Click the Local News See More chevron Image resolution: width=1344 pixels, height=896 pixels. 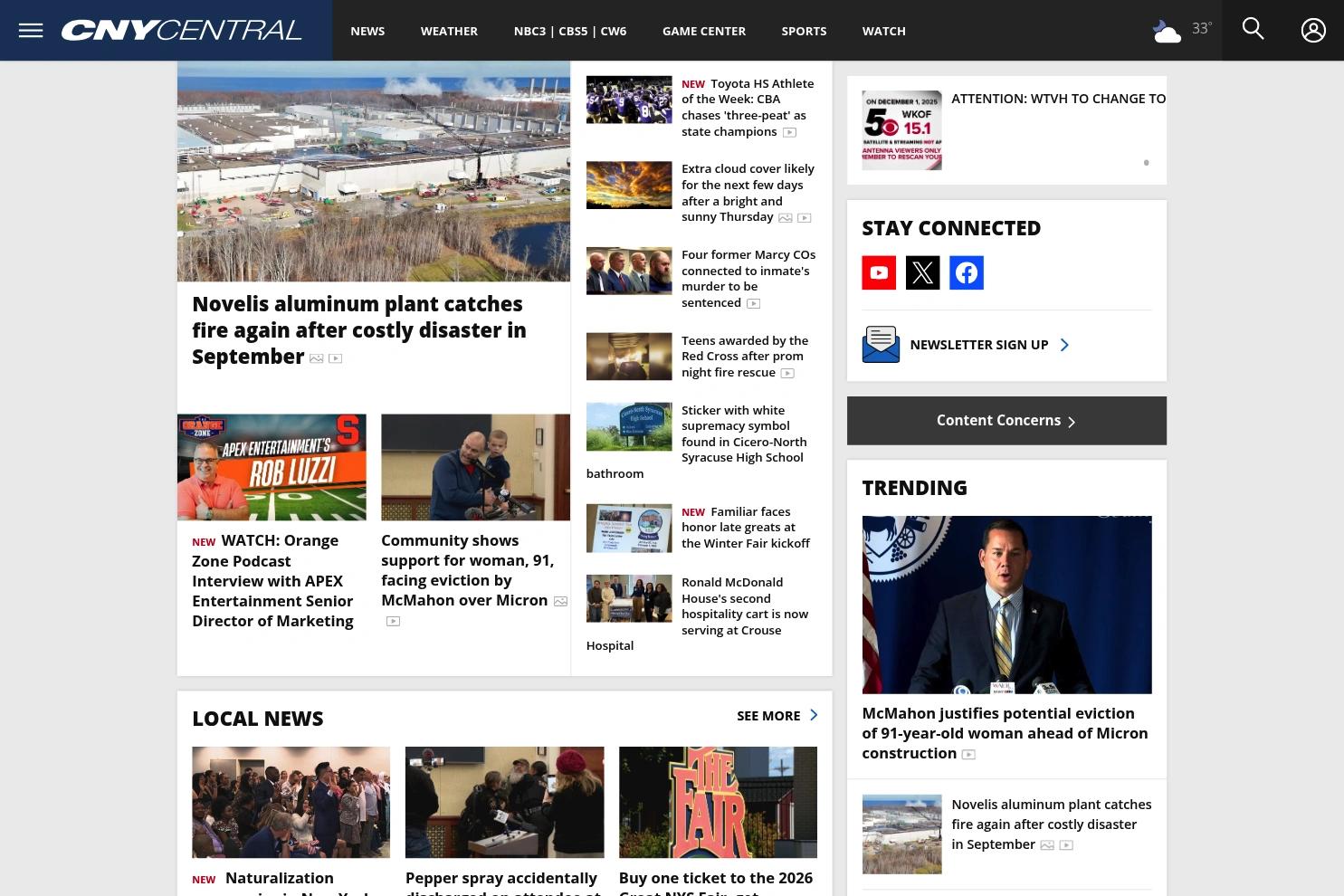coord(814,715)
